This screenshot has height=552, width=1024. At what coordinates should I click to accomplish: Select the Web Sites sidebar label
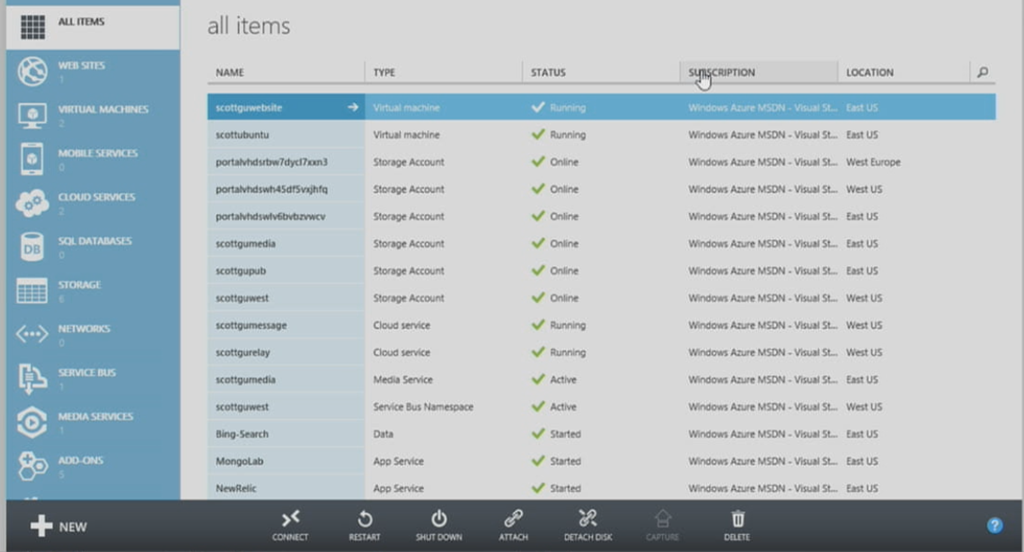pos(82,65)
